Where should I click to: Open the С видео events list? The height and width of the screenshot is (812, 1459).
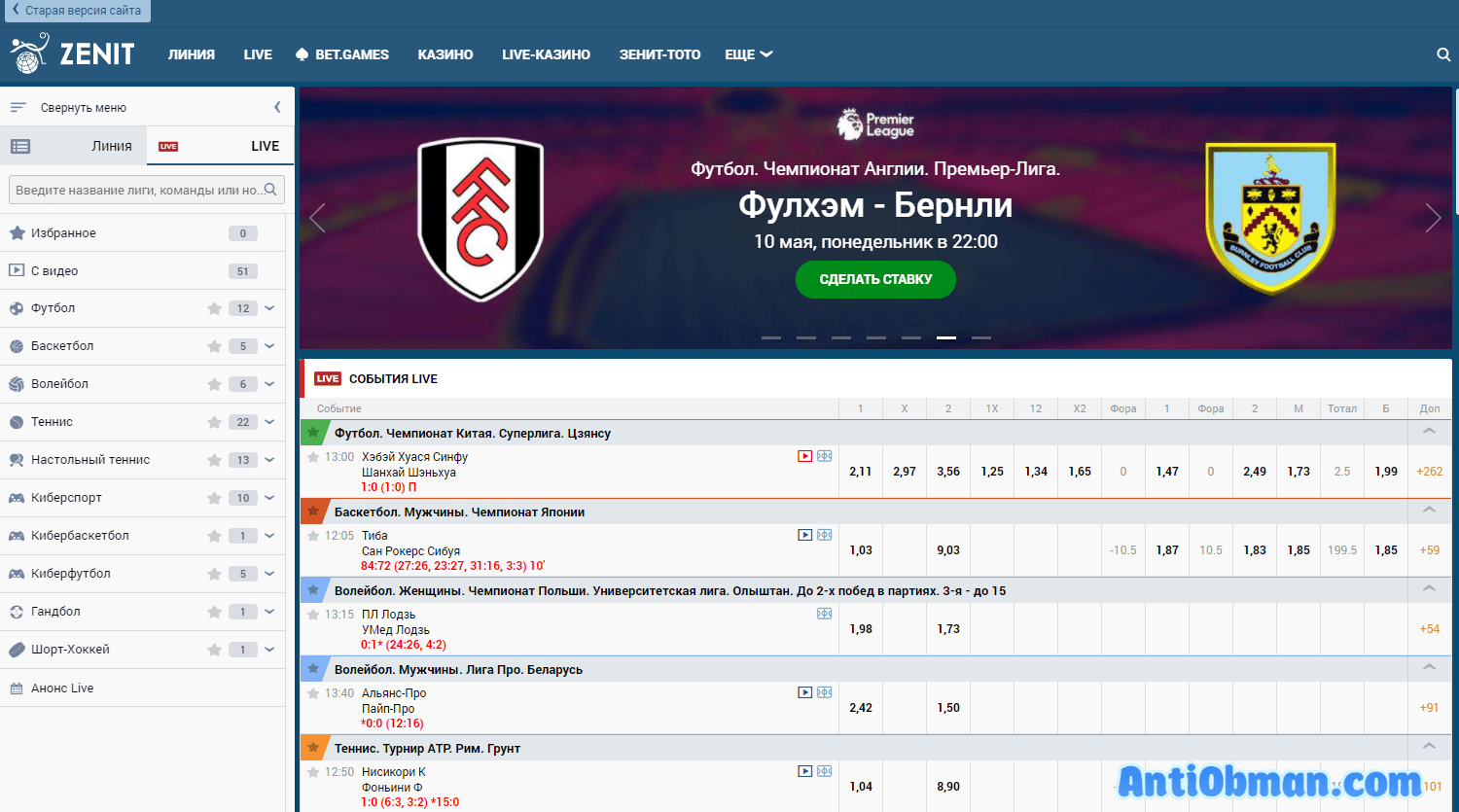(142, 271)
